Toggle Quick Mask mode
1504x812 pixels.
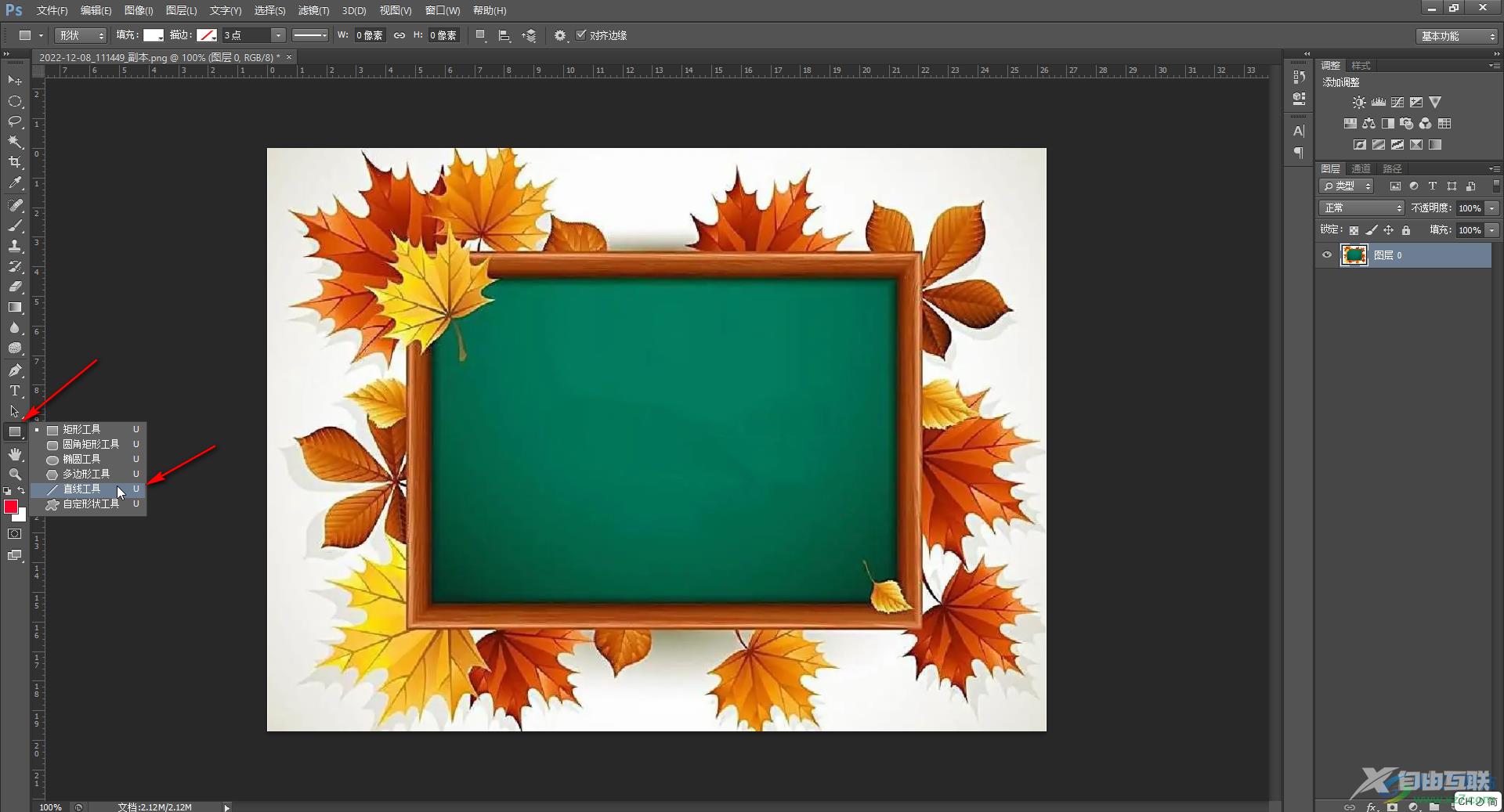click(x=15, y=534)
